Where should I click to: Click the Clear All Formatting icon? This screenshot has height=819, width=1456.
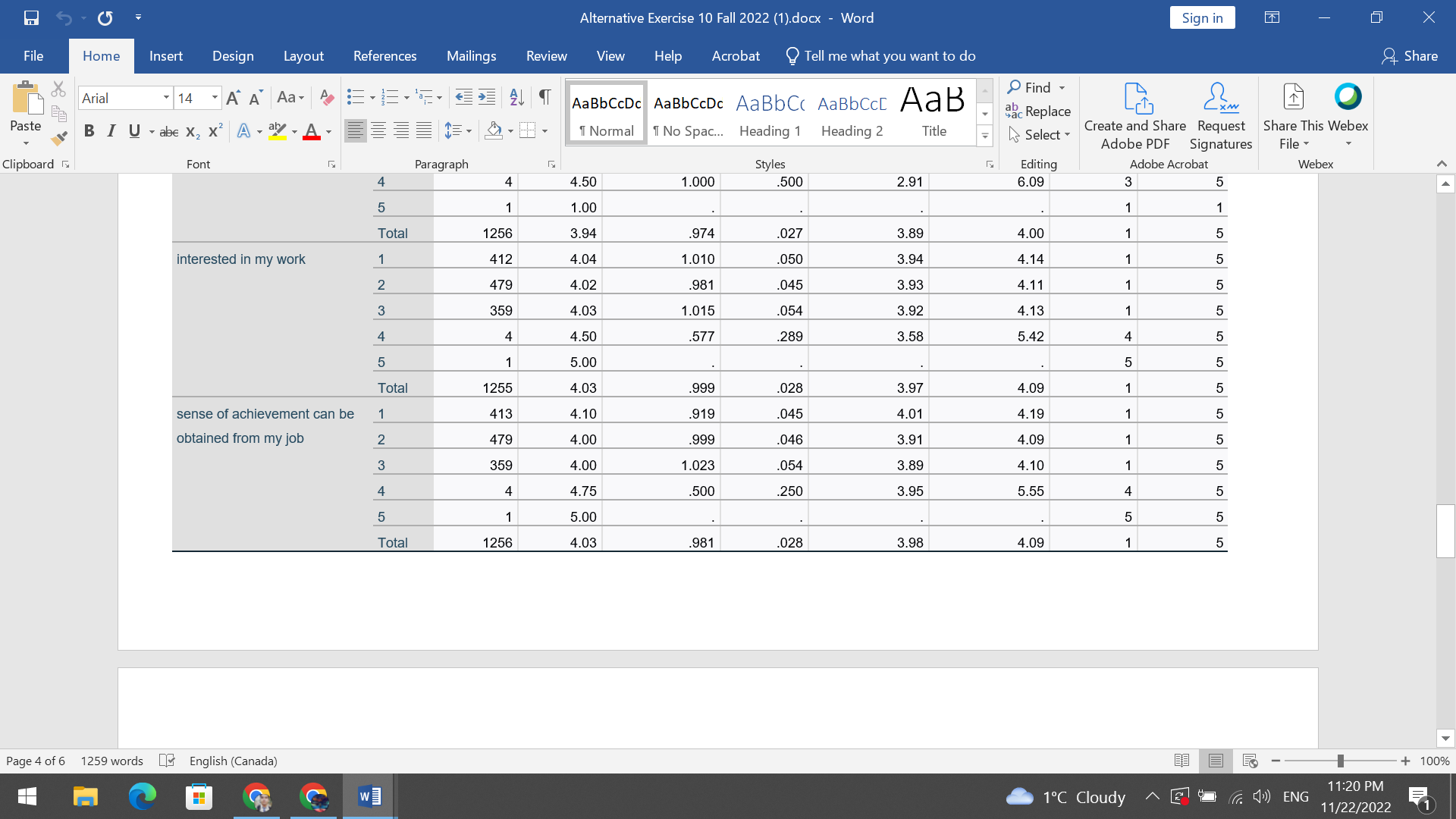point(327,98)
